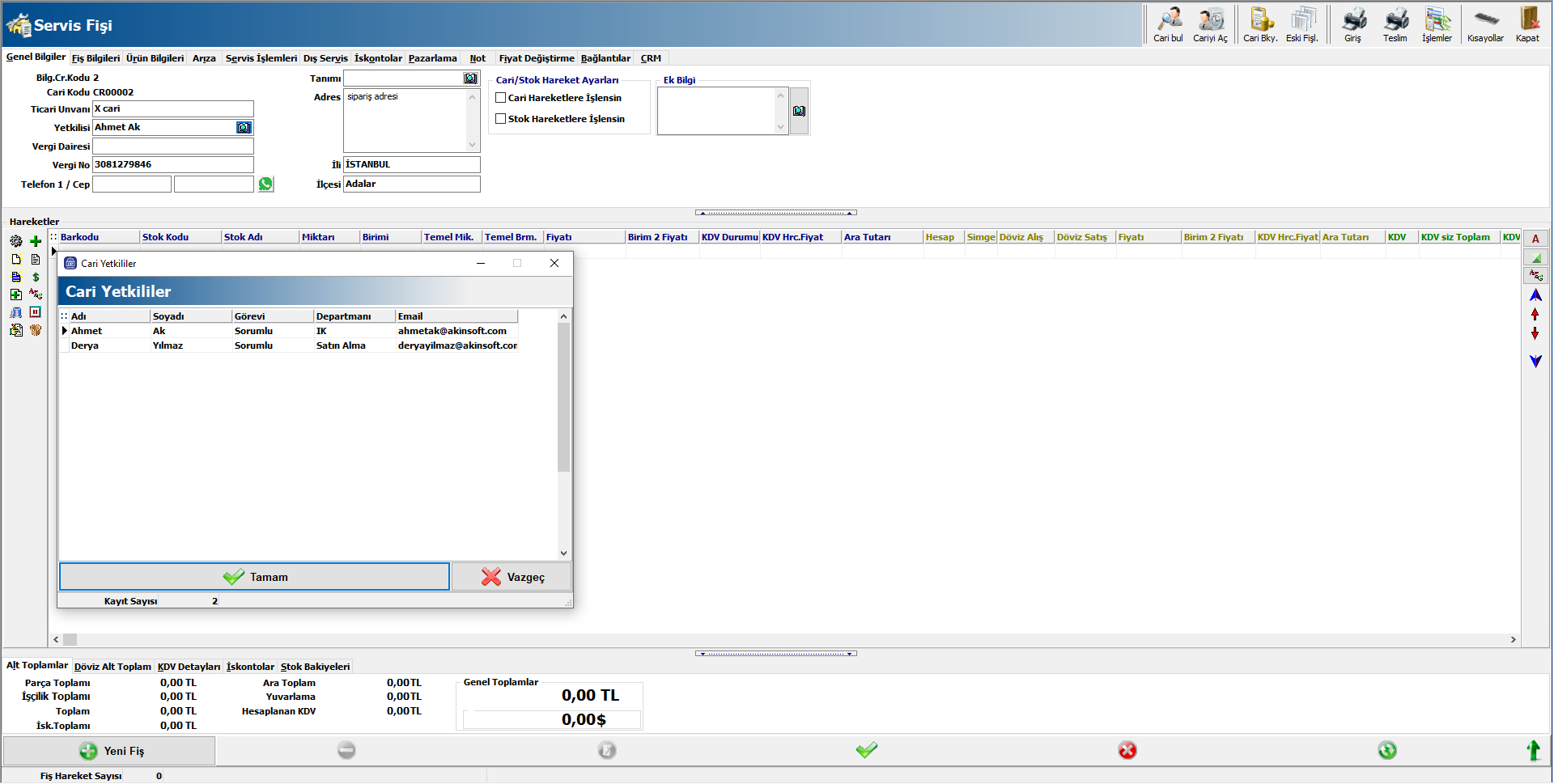The height and width of the screenshot is (784, 1554).
Task: Cancel dialog with Vazgeç button
Action: pyautogui.click(x=512, y=577)
